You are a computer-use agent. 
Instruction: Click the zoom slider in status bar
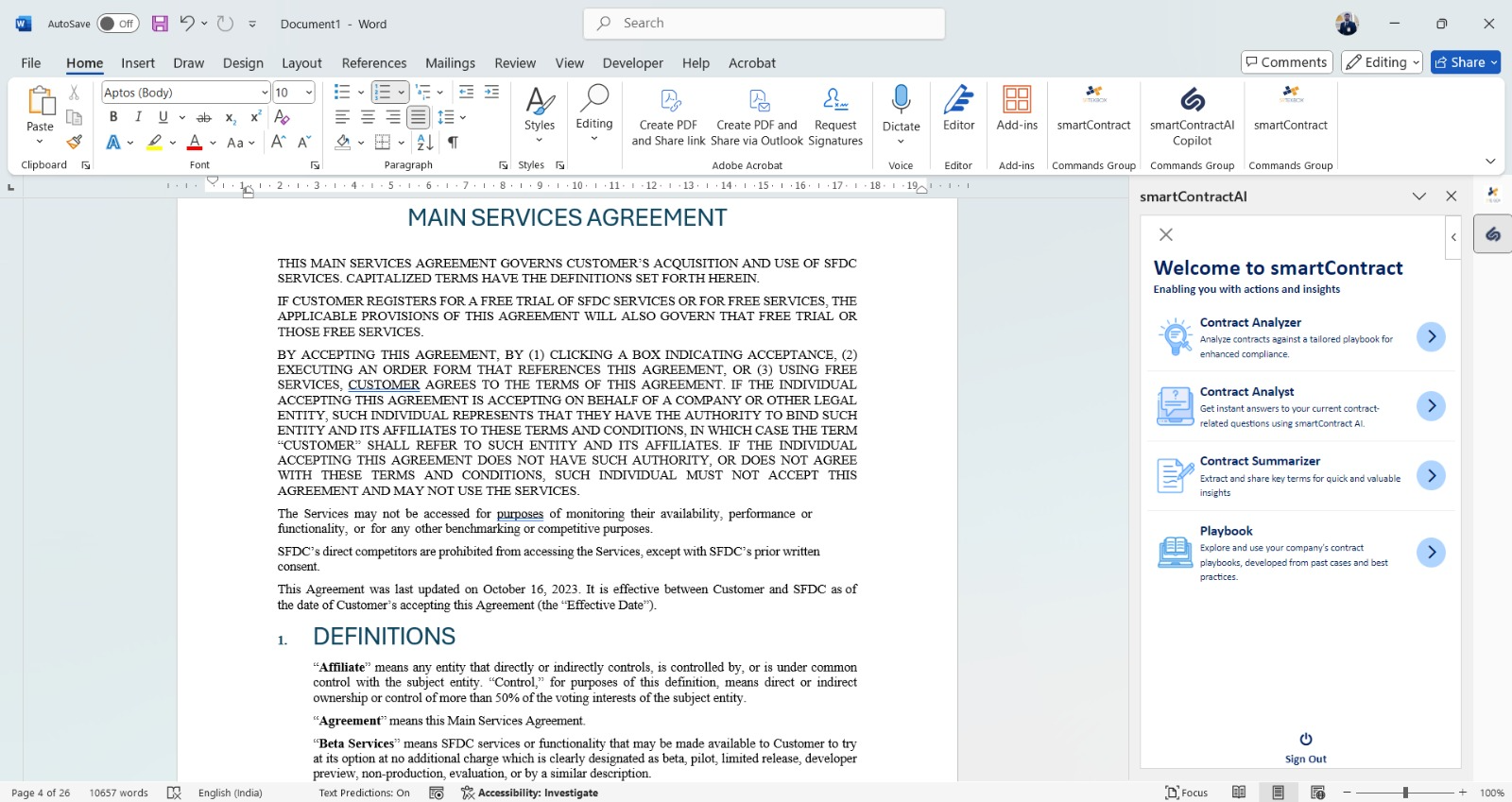point(1405,793)
